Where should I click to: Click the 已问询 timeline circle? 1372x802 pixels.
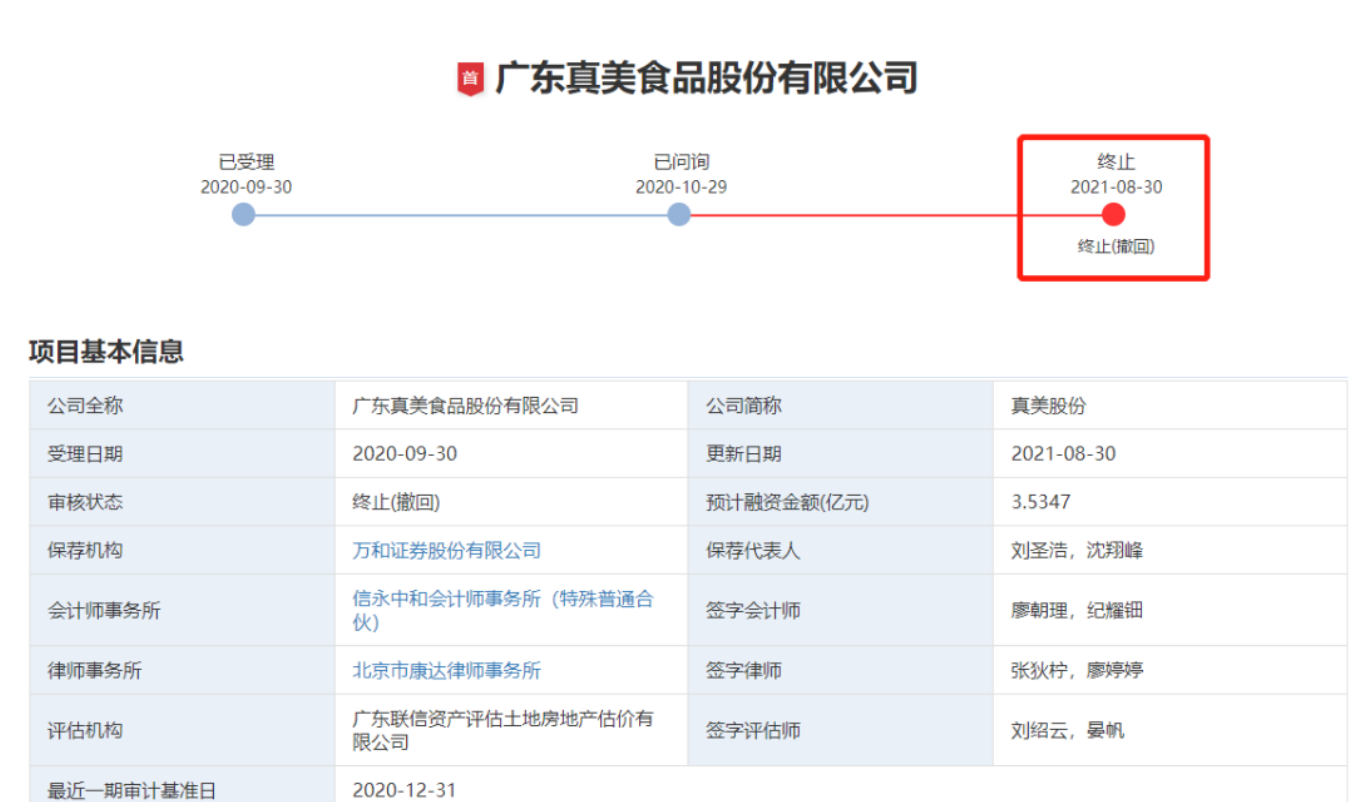pos(679,215)
